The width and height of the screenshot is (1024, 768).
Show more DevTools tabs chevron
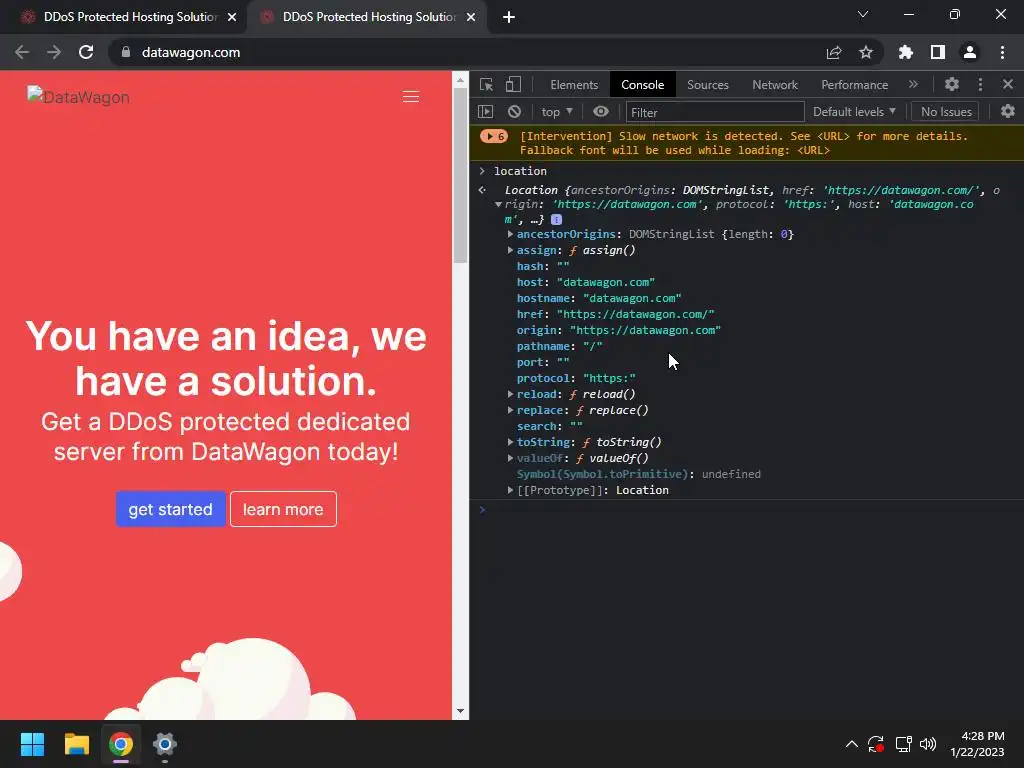coord(913,84)
